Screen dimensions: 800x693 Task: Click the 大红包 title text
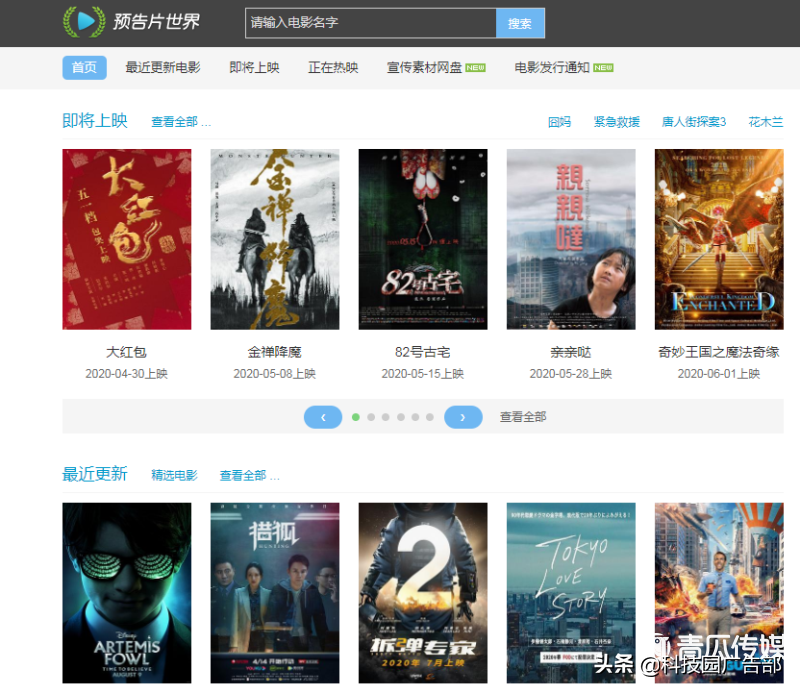pyautogui.click(x=127, y=352)
